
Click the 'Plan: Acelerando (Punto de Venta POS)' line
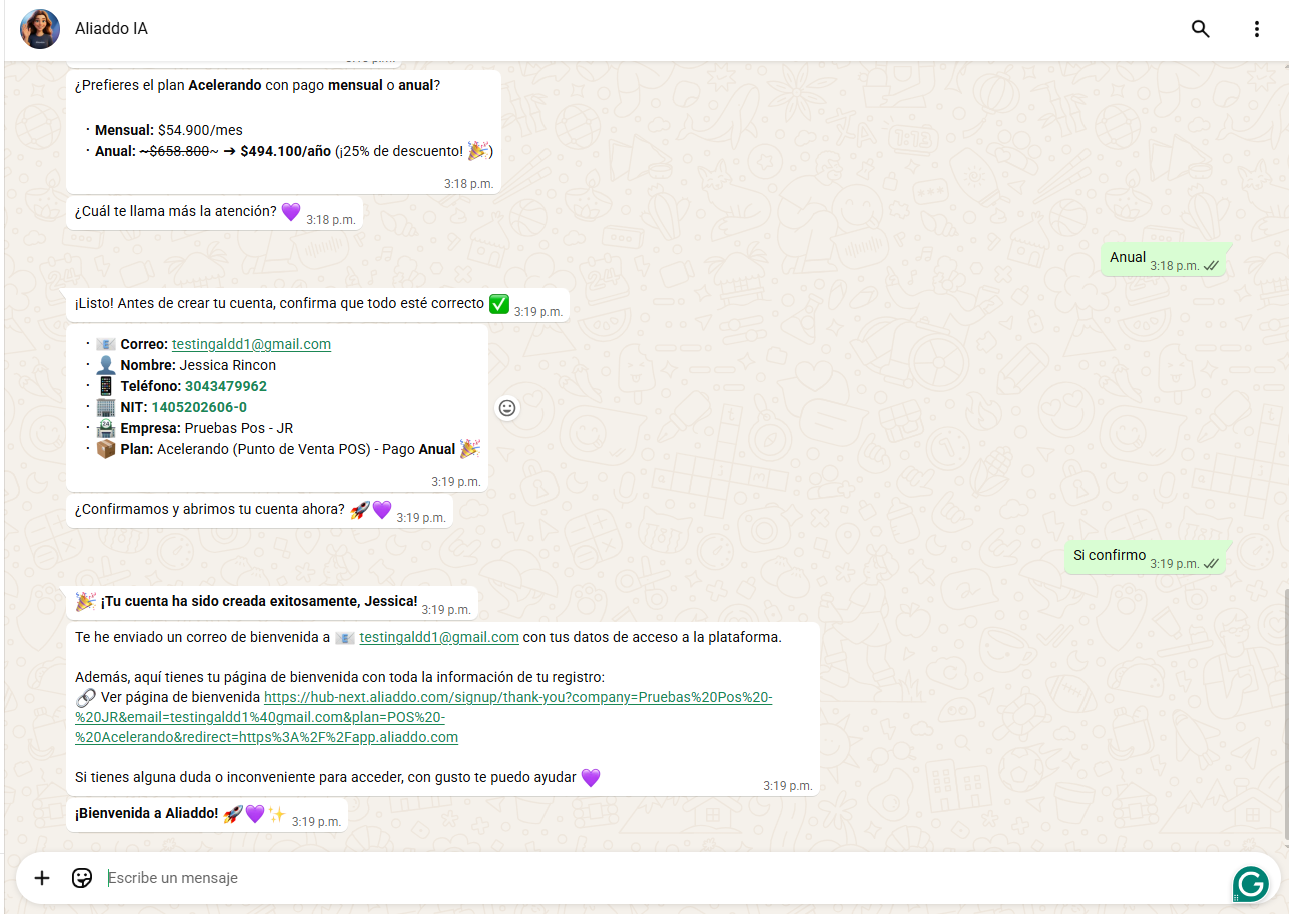288,449
